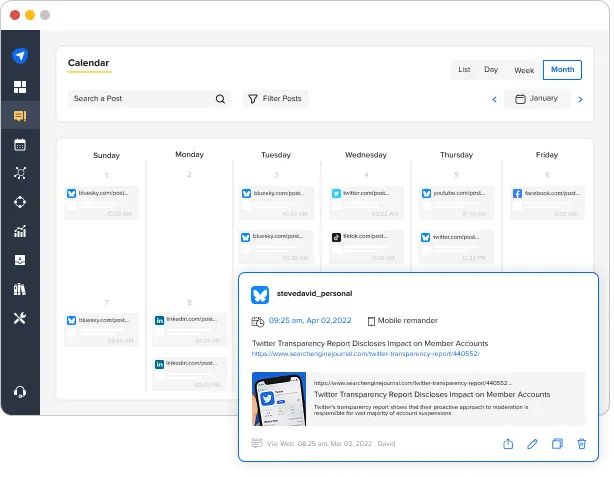Viewport: 614px width, 477px height.
Task: Click the scheduled time clock icon
Action: point(258,322)
